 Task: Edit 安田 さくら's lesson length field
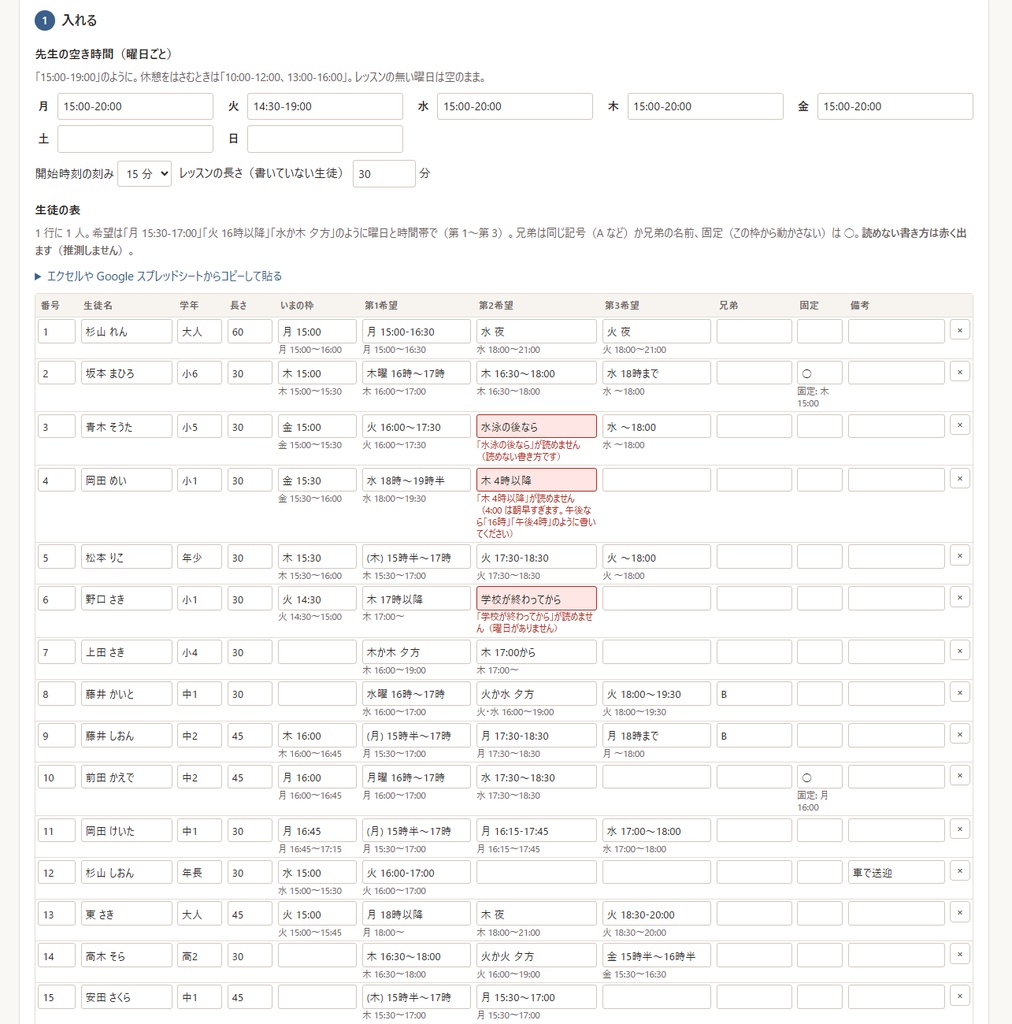coord(249,997)
